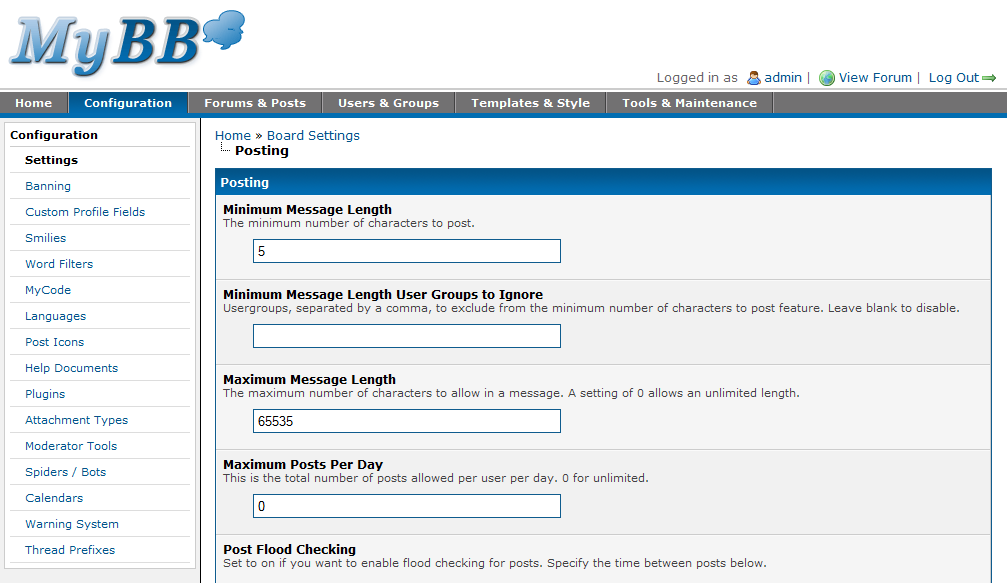This screenshot has height=583, width=1007.
Task: Open Thread Prefixes sidebar link
Action: tap(70, 550)
